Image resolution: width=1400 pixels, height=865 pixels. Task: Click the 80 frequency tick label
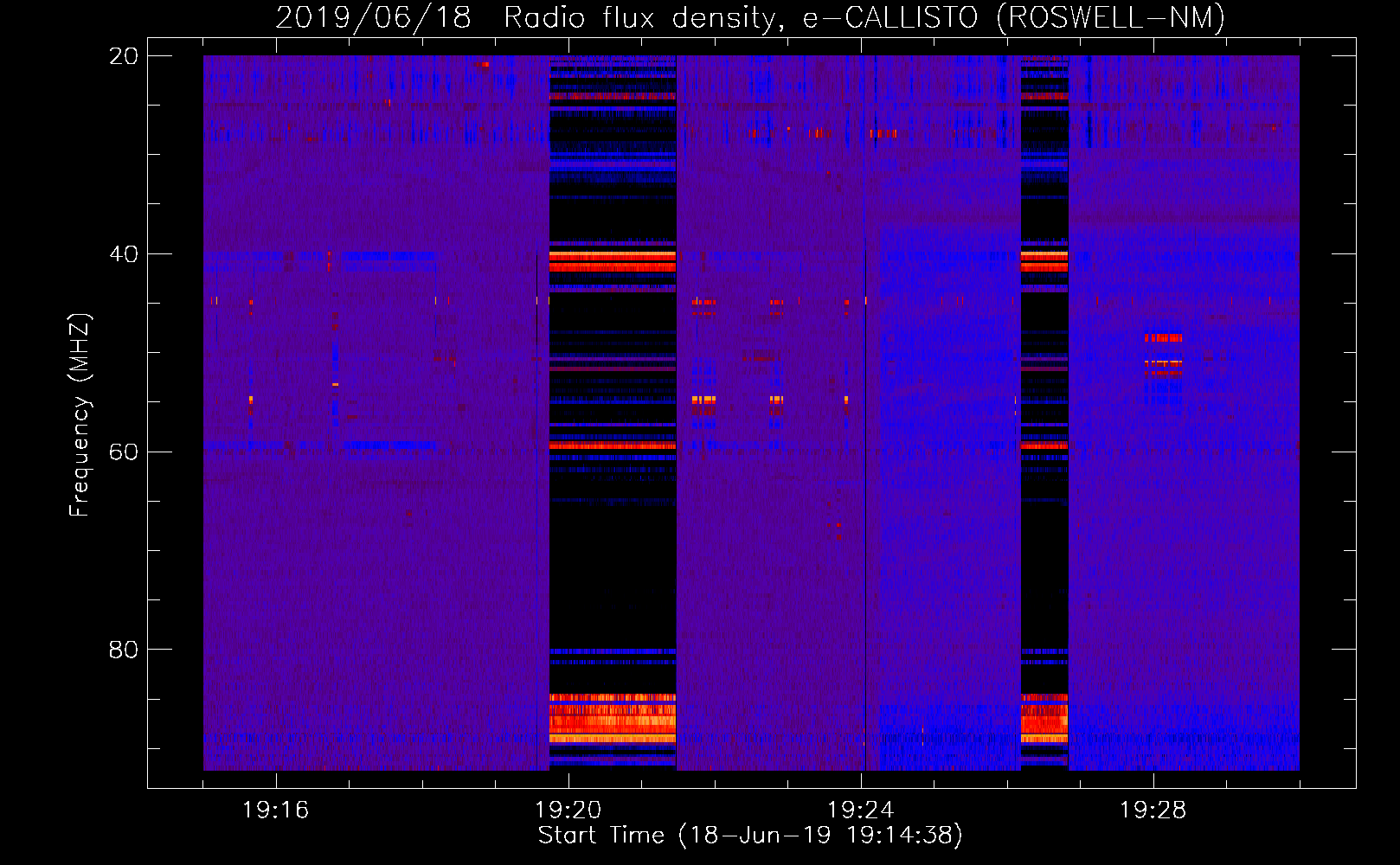point(123,650)
